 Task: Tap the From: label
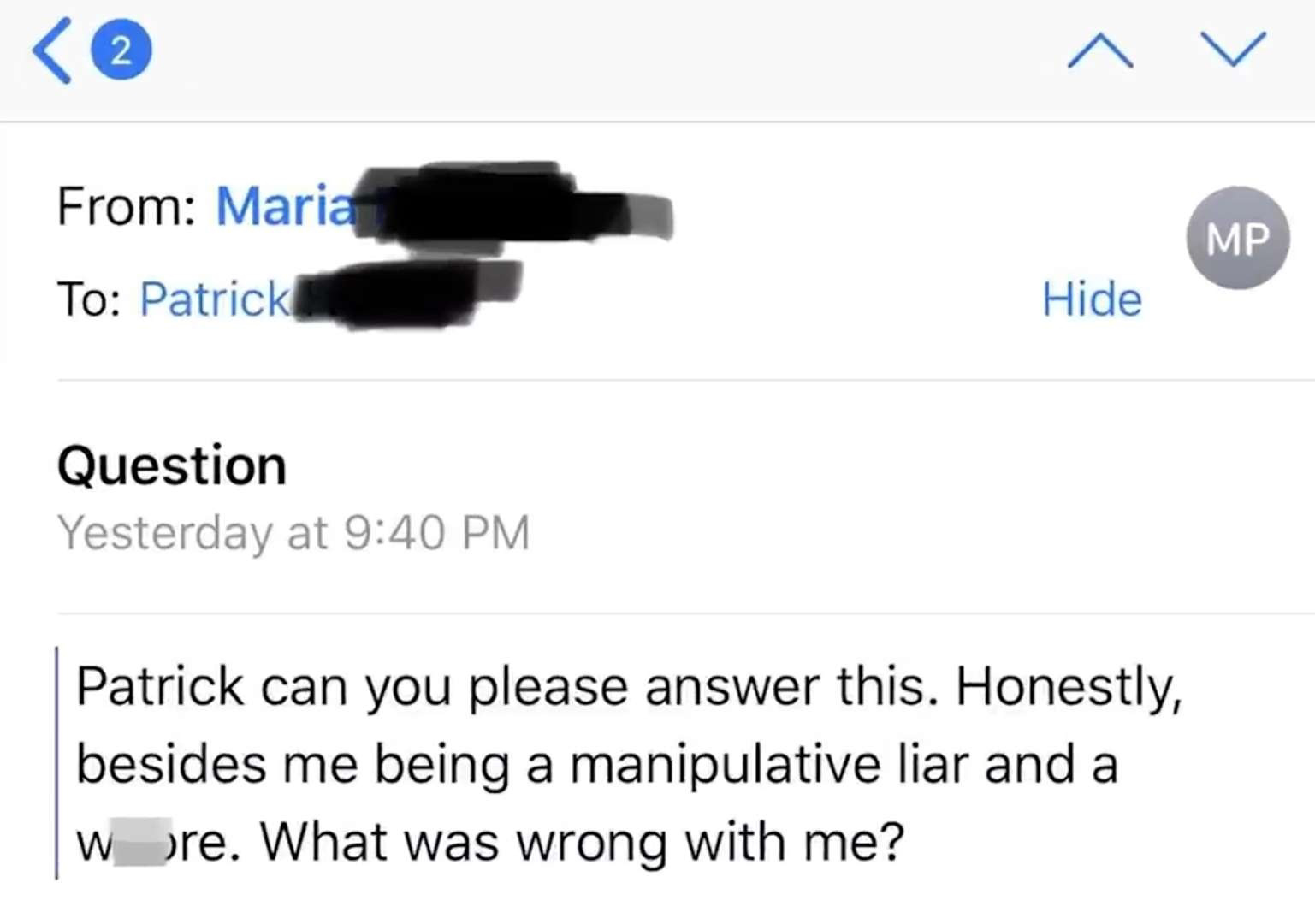(126, 206)
